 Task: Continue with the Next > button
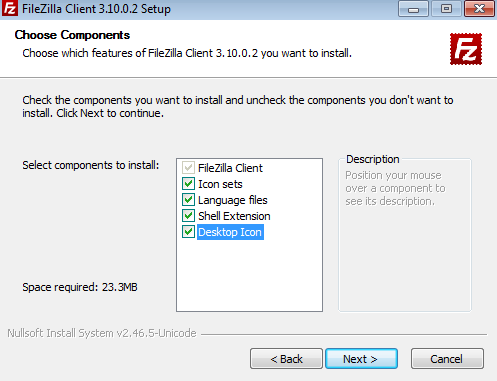[x=361, y=359]
